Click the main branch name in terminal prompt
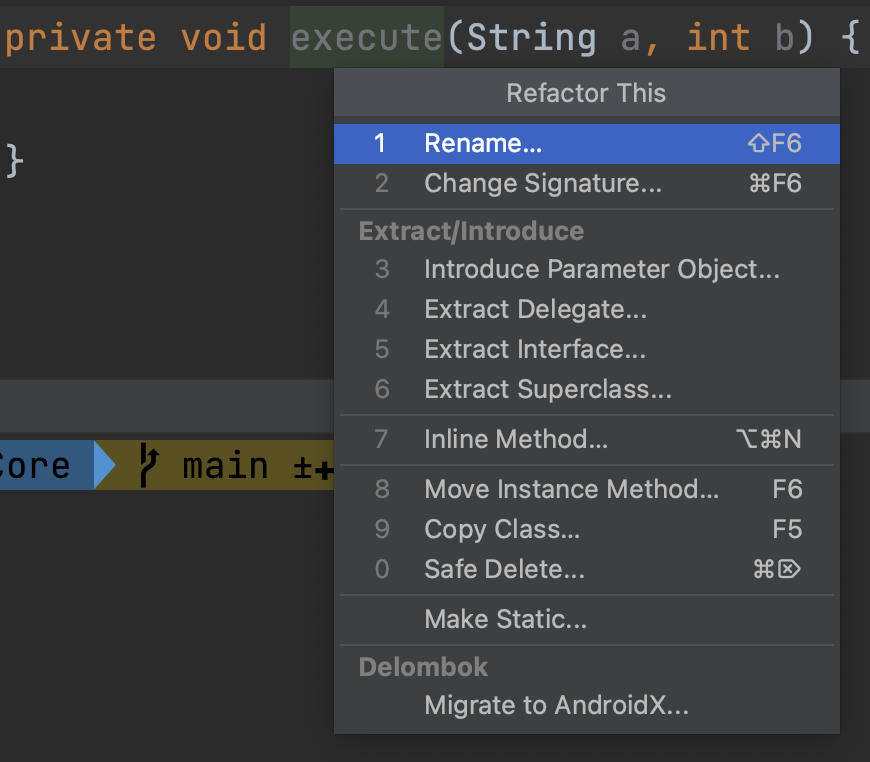The width and height of the screenshot is (870, 762). tap(226, 465)
